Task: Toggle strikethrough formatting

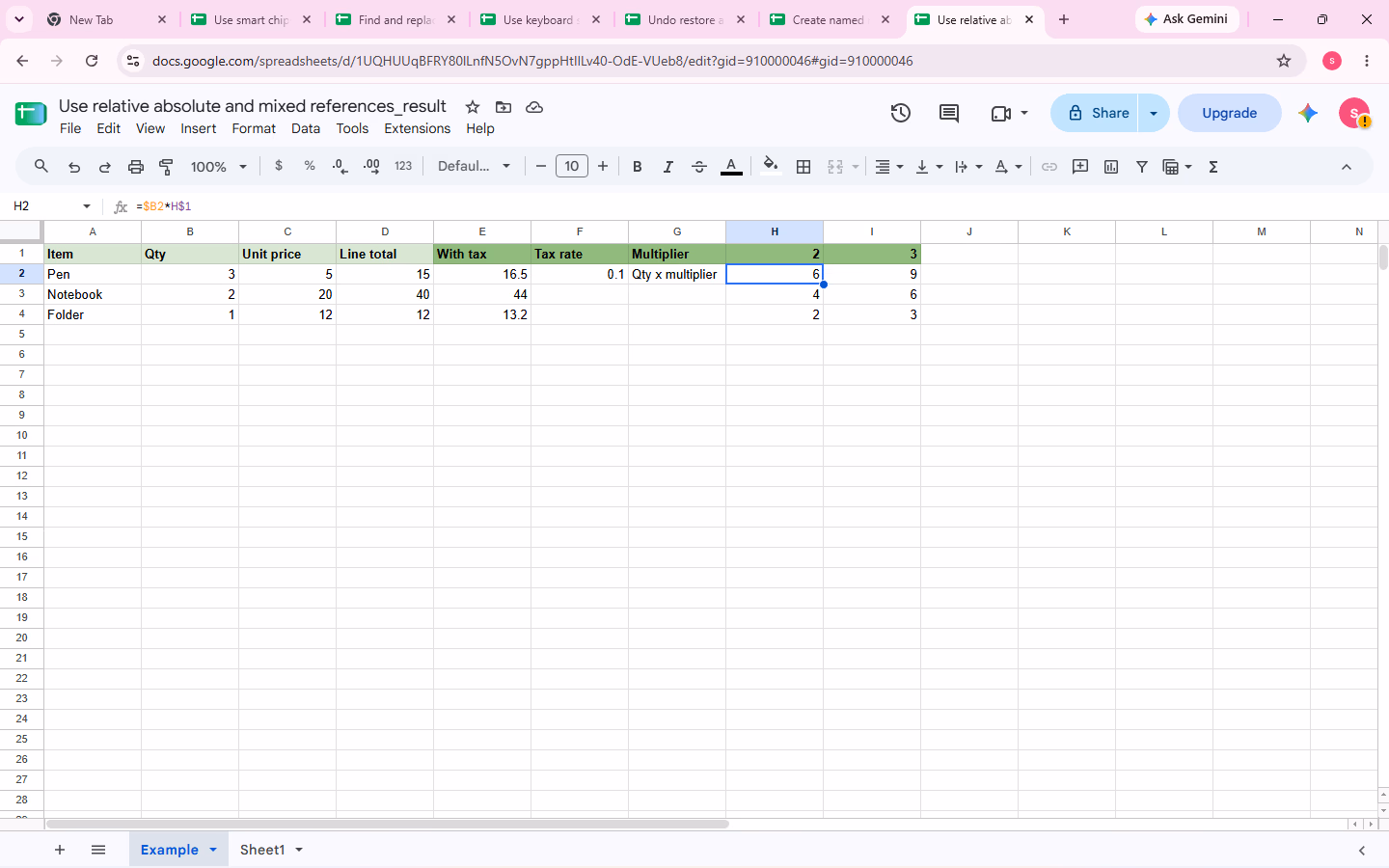Action: click(x=699, y=167)
